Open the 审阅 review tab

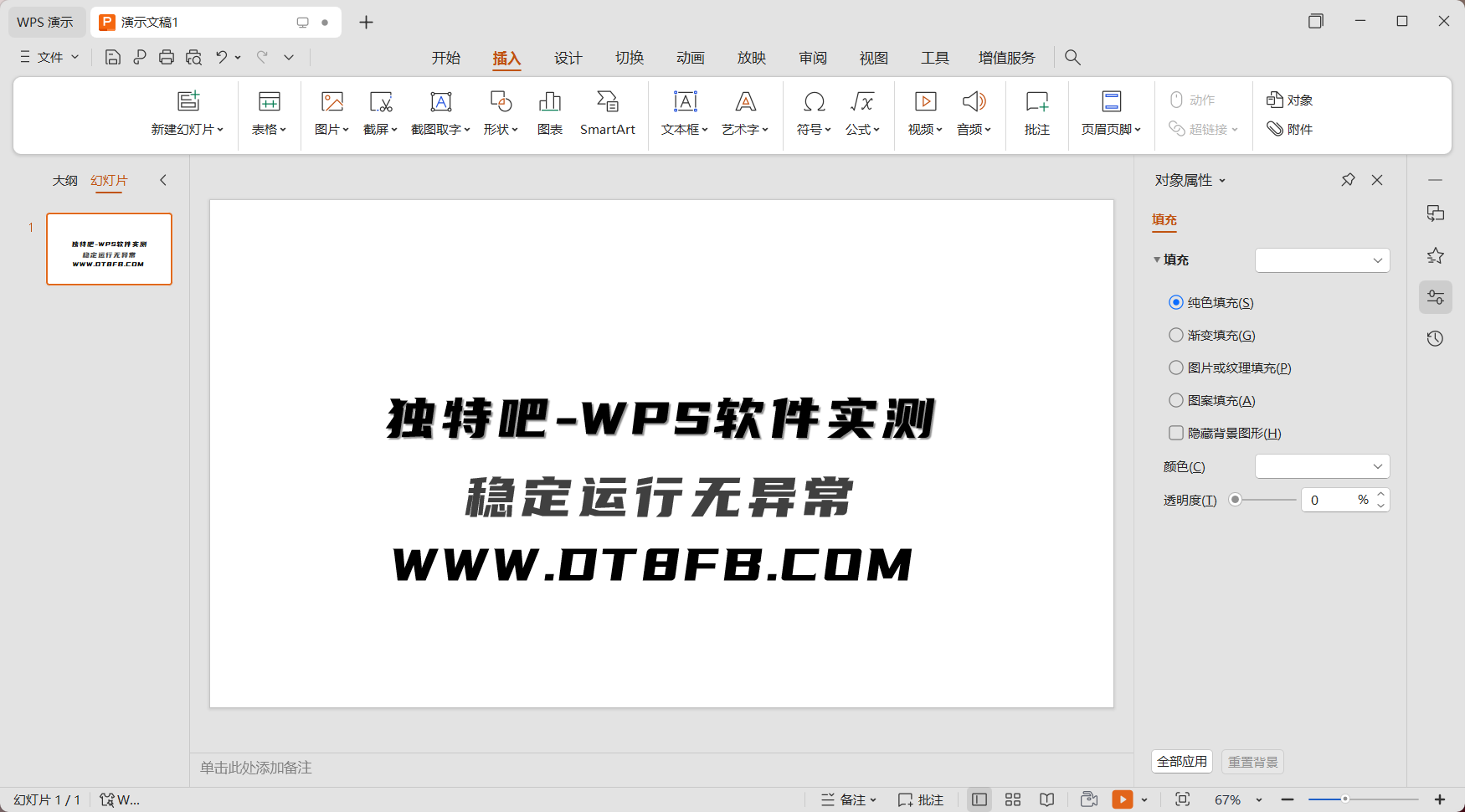tap(812, 58)
